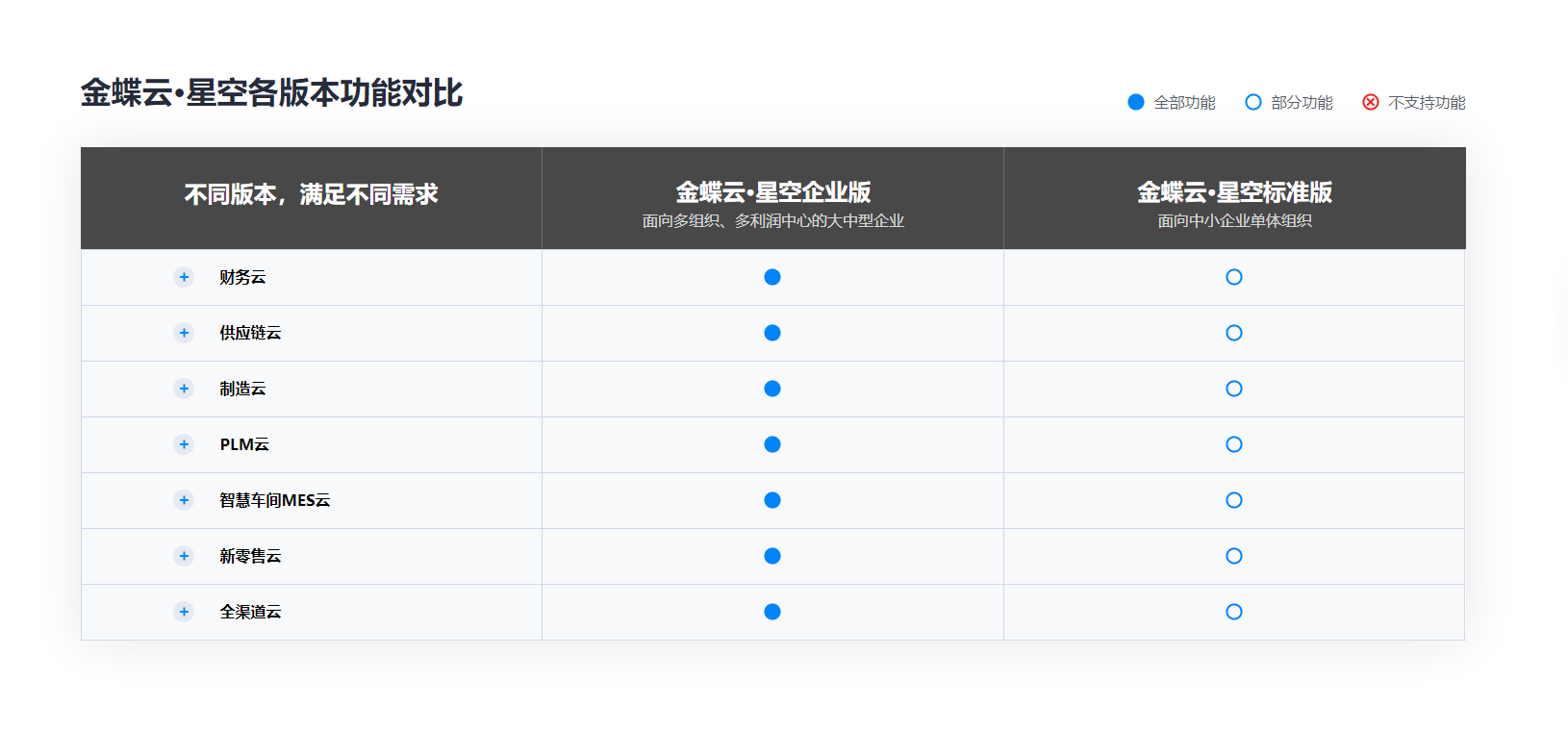Click 财务云 hollow circle in 标准版 column
This screenshot has width=1568, height=730.
[1234, 277]
